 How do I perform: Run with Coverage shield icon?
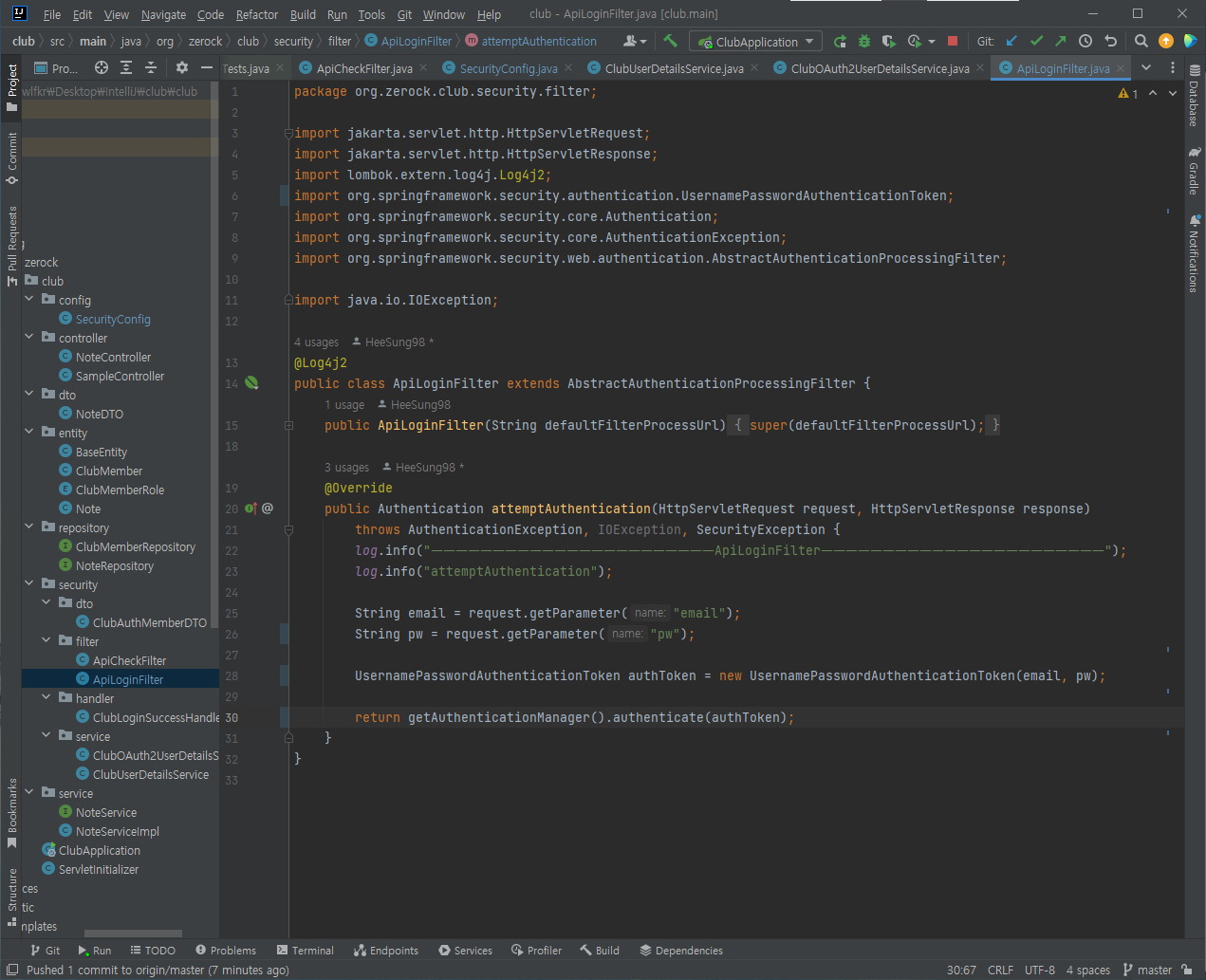click(x=889, y=41)
